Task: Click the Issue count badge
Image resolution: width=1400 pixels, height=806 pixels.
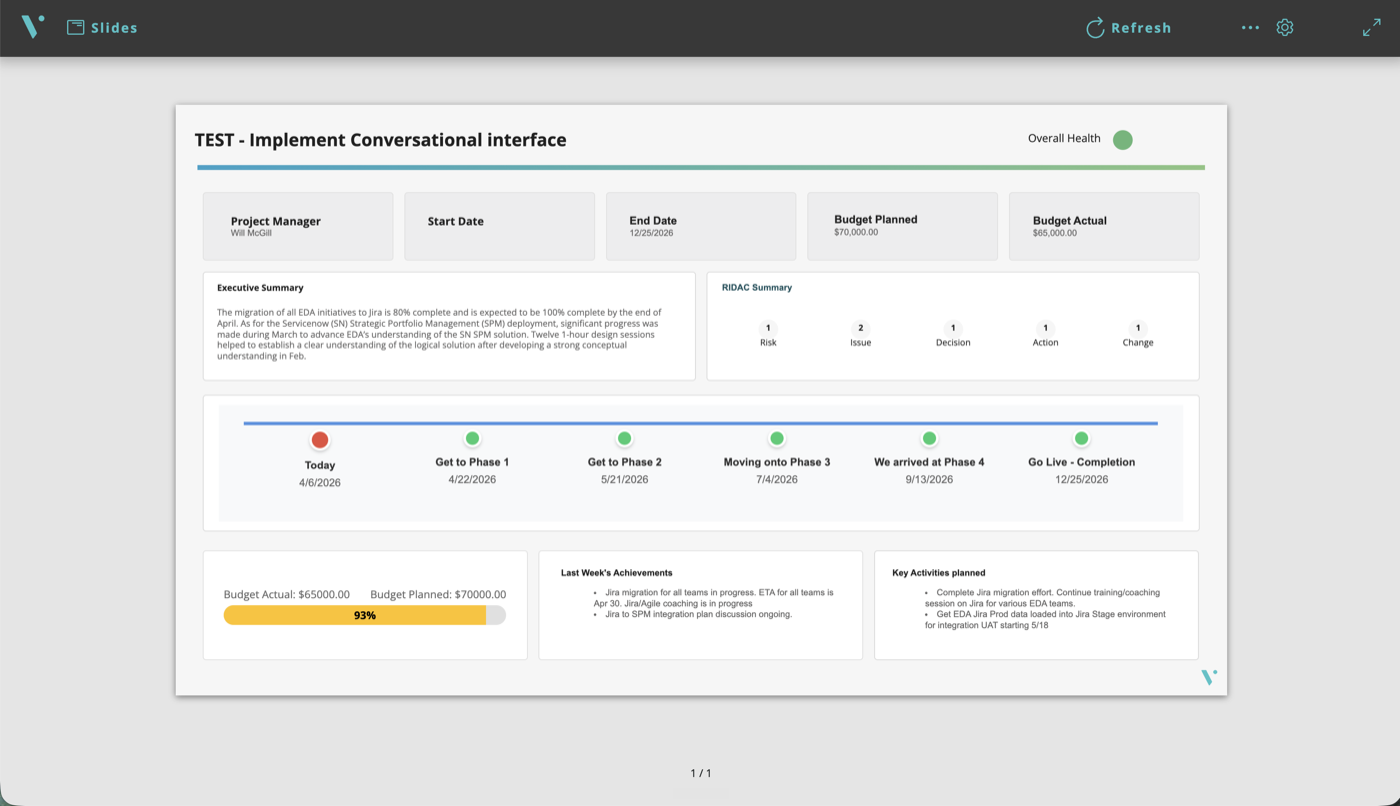Action: point(861,328)
